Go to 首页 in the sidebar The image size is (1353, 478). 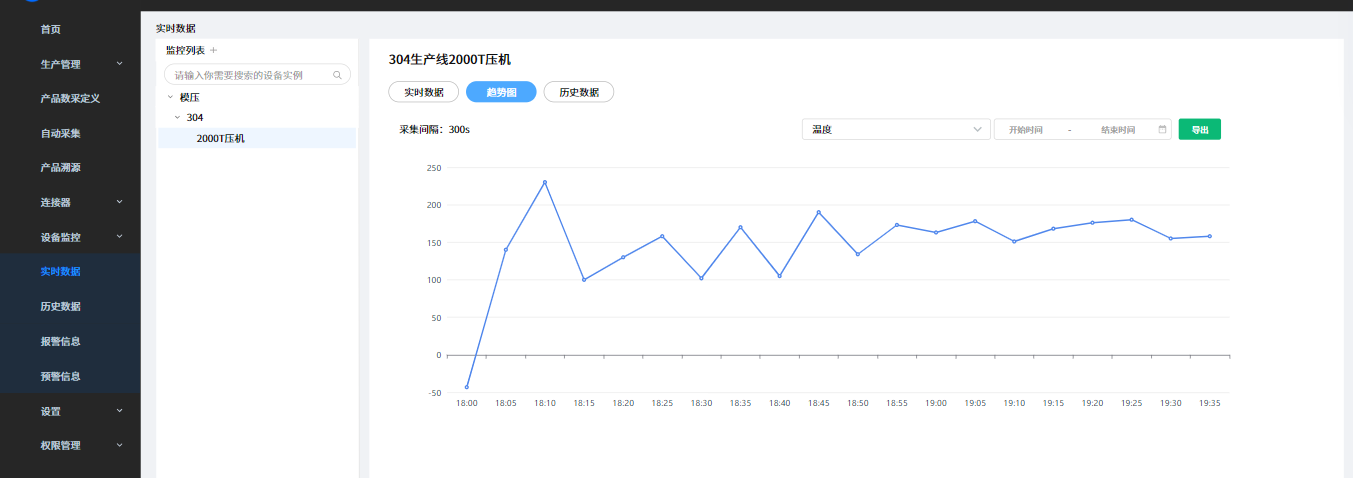pos(50,29)
